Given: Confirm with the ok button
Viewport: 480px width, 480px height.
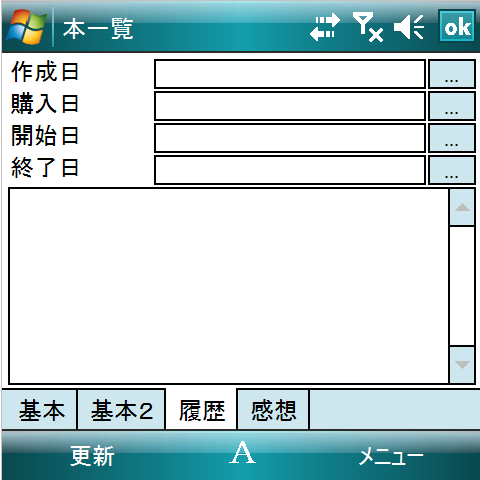Looking at the screenshot, I should 457,26.
